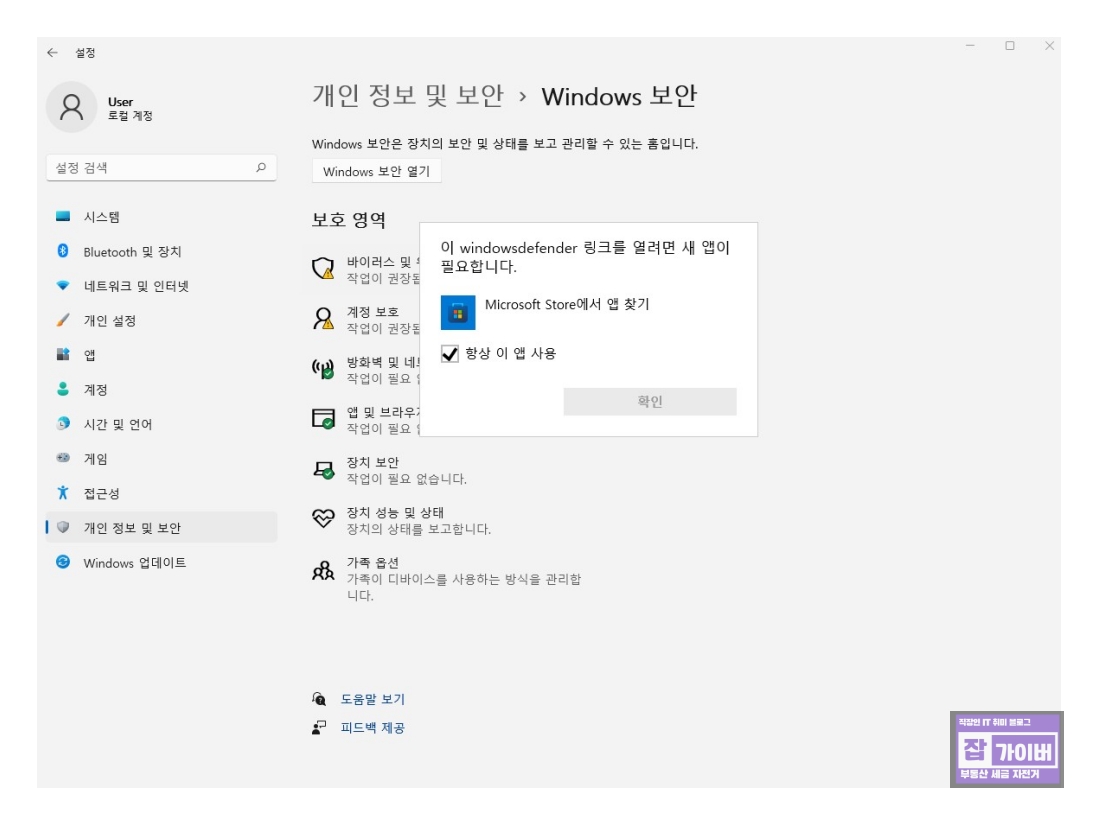Image resolution: width=1098 pixels, height=825 pixels.
Task: Open Bluetooth 및 장치 settings
Action: (162, 251)
